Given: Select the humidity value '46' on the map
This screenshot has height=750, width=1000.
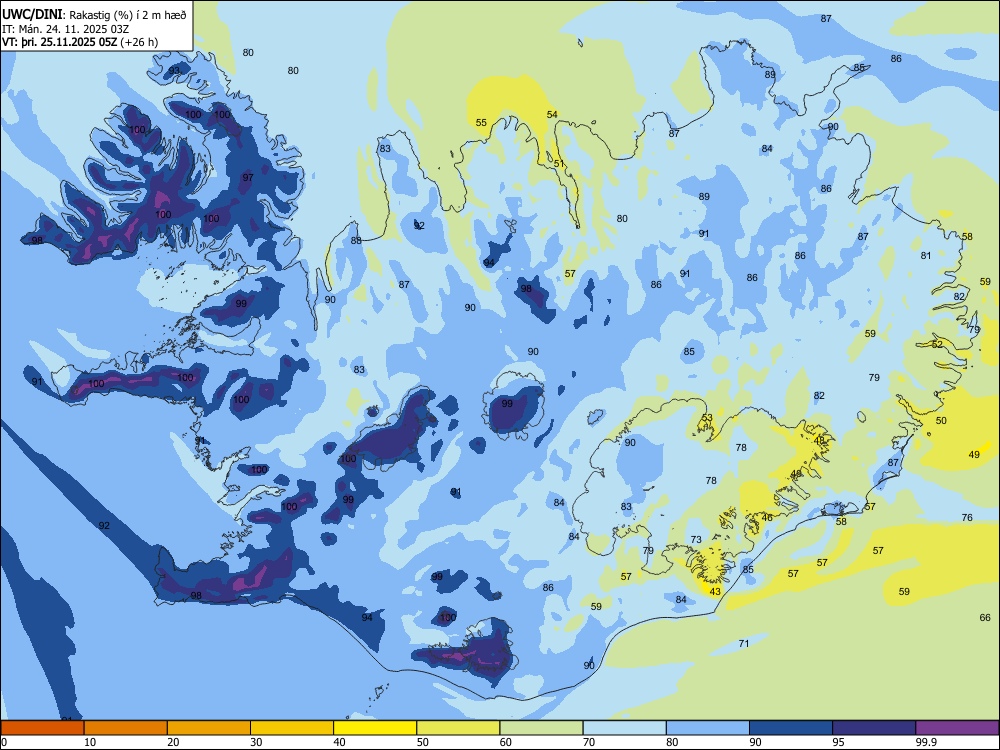Looking at the screenshot, I should pyautogui.click(x=767, y=518).
